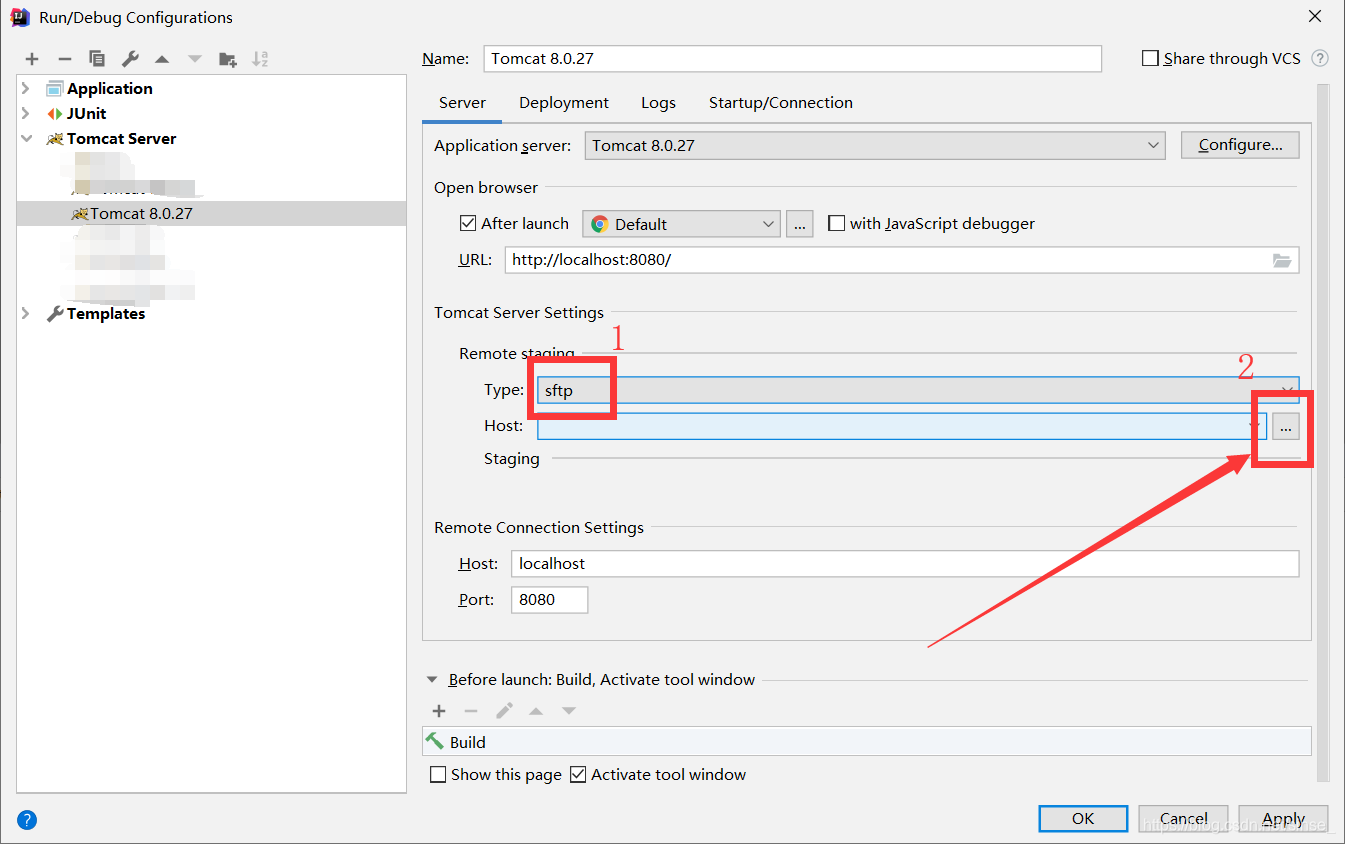Select the Build task row
The width and height of the screenshot is (1345, 844).
tap(867, 742)
